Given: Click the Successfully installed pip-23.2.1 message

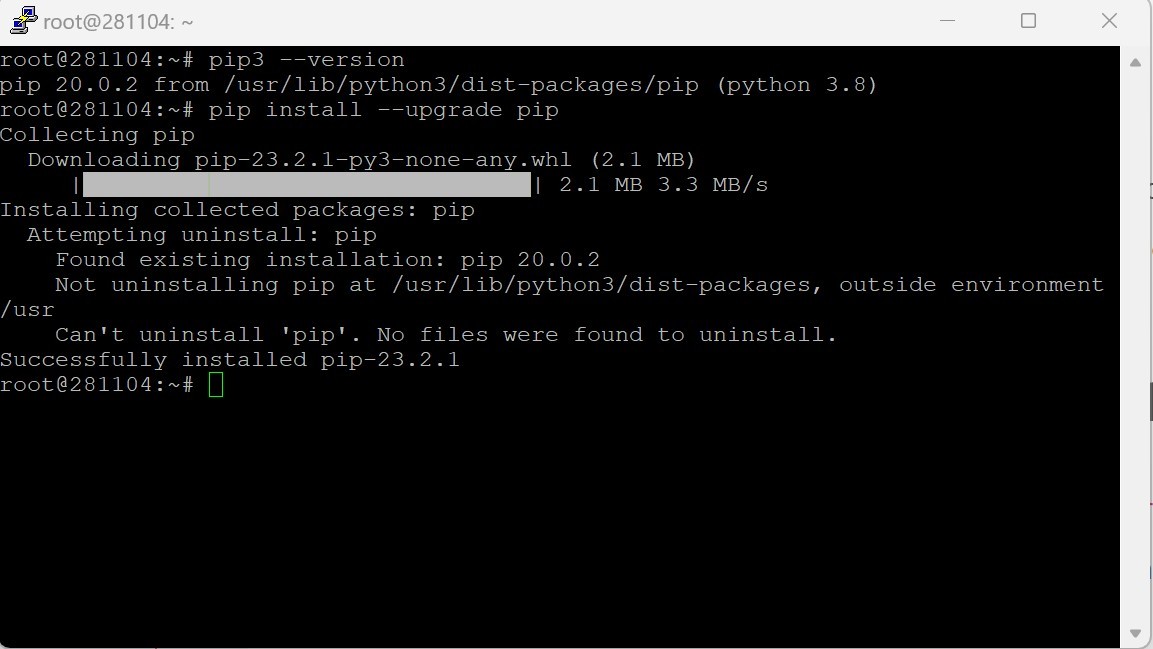Looking at the screenshot, I should coord(230,359).
